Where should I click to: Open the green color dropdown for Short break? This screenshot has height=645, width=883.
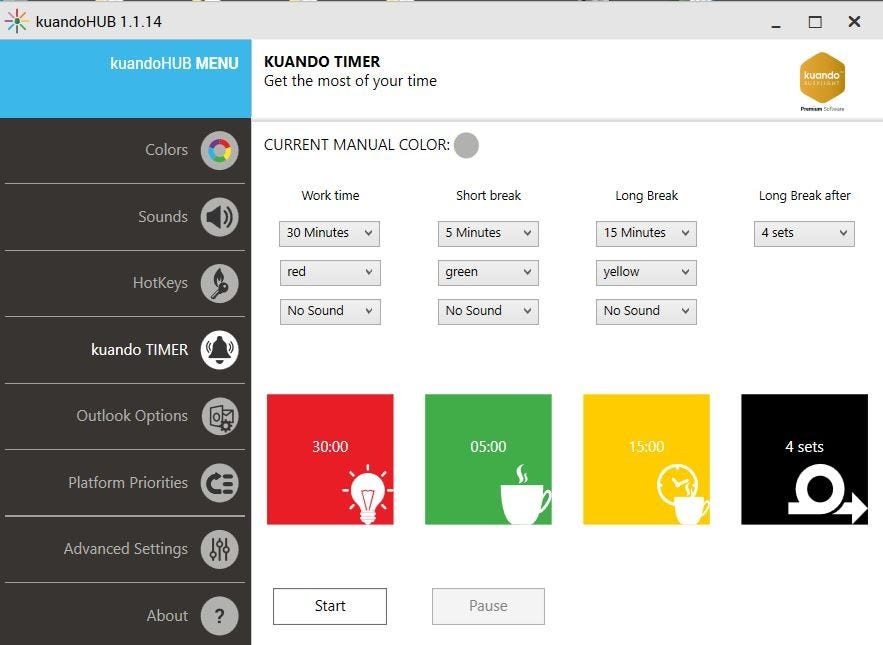tap(488, 273)
